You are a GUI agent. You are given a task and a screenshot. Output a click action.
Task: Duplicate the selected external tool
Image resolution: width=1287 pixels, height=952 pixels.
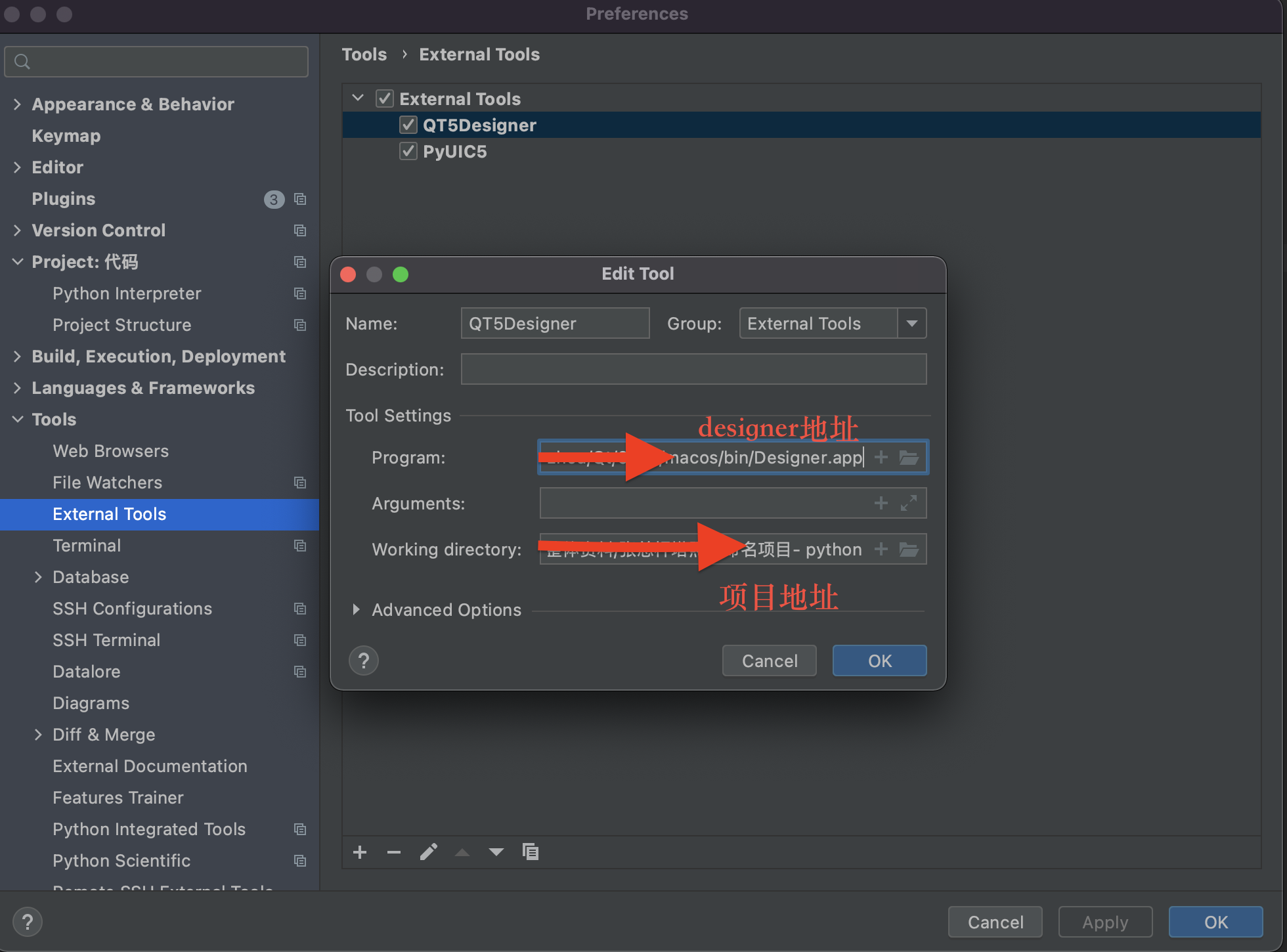[x=531, y=852]
